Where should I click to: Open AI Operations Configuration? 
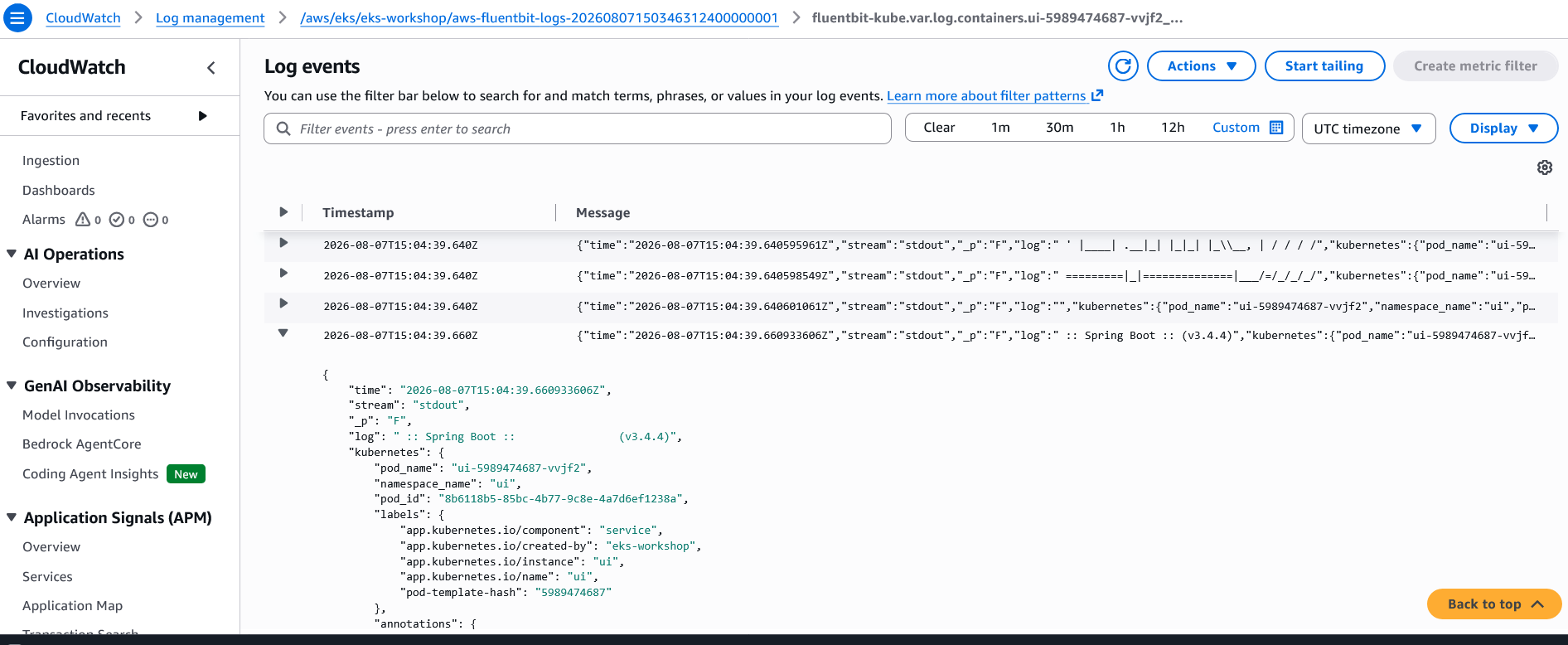(x=65, y=342)
